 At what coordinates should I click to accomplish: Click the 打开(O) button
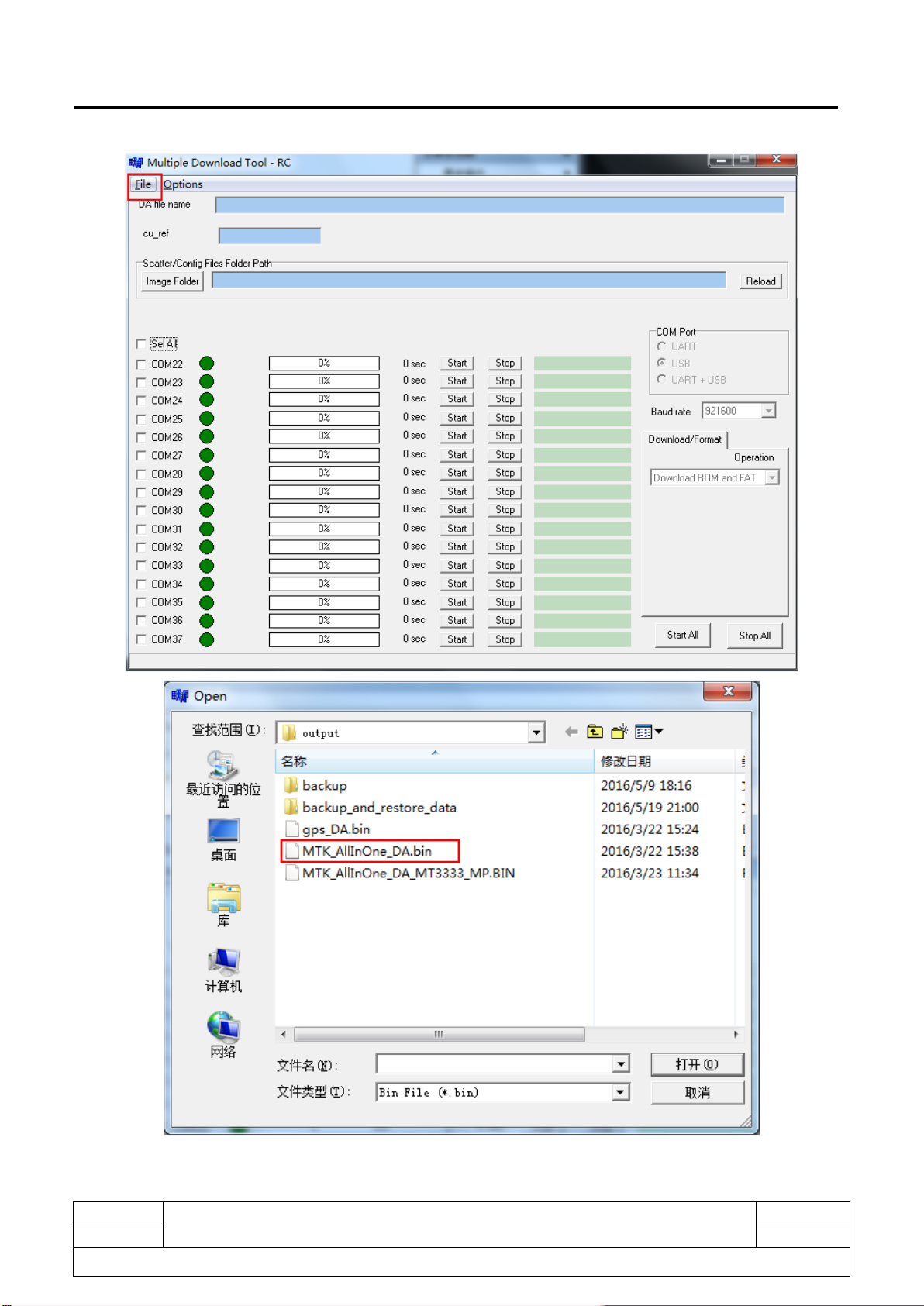coord(697,1064)
